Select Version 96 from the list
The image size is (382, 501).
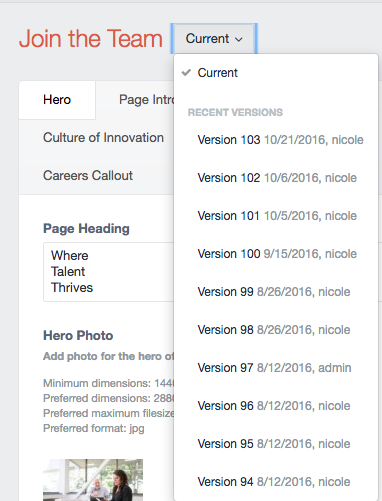[276, 406]
